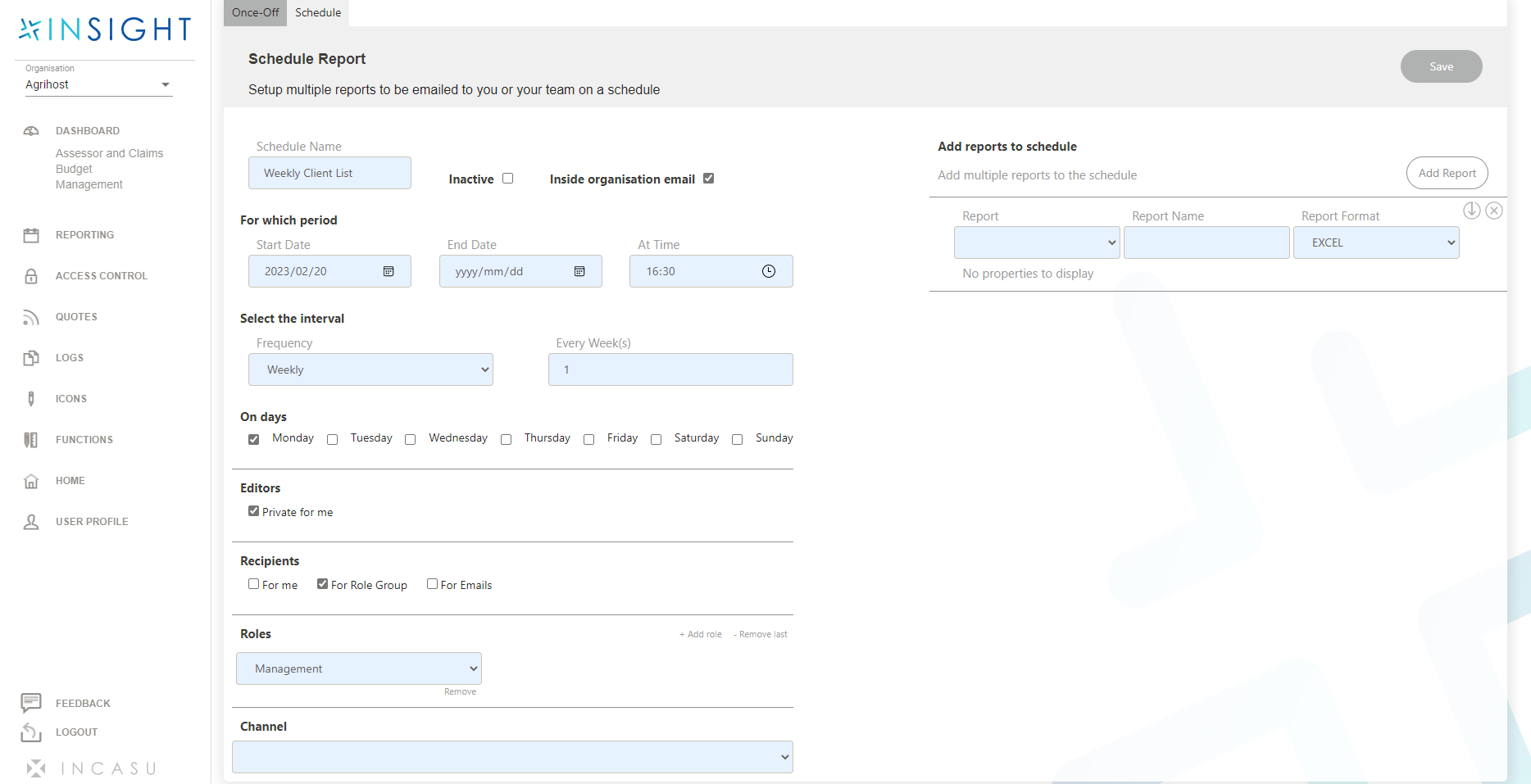The image size is (1531, 784).
Task: Open the Start Date calendar picker icon
Action: (x=388, y=271)
